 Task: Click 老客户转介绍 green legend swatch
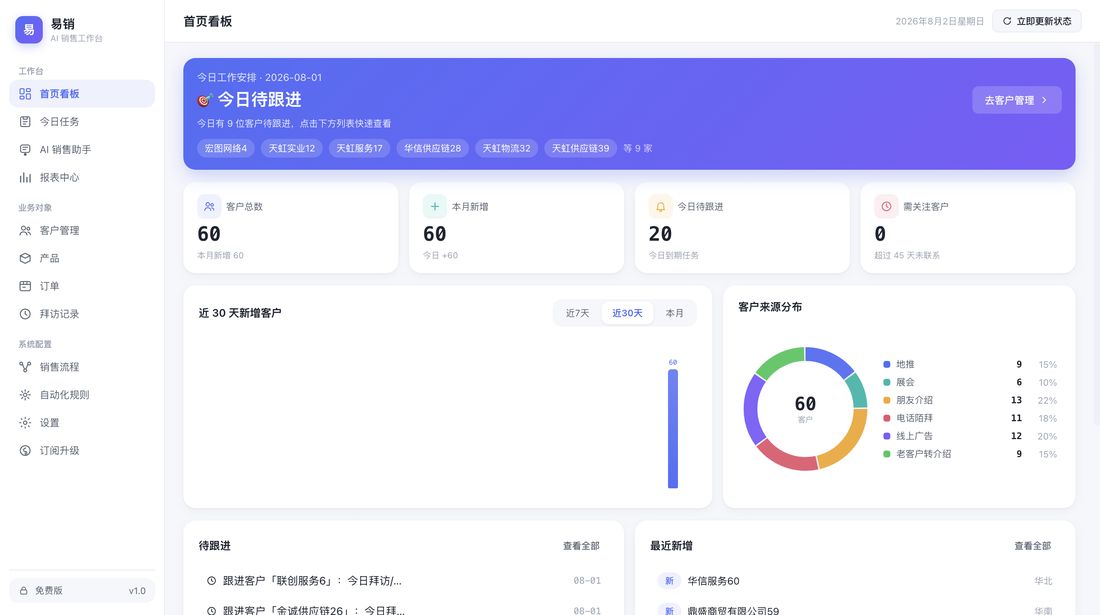tap(887, 454)
